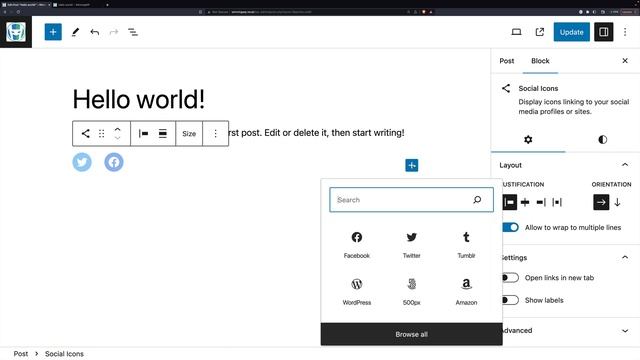The height and width of the screenshot is (360, 640).
Task: Click Social Icons in the breadcrumb
Action: pyautogui.click(x=64, y=353)
